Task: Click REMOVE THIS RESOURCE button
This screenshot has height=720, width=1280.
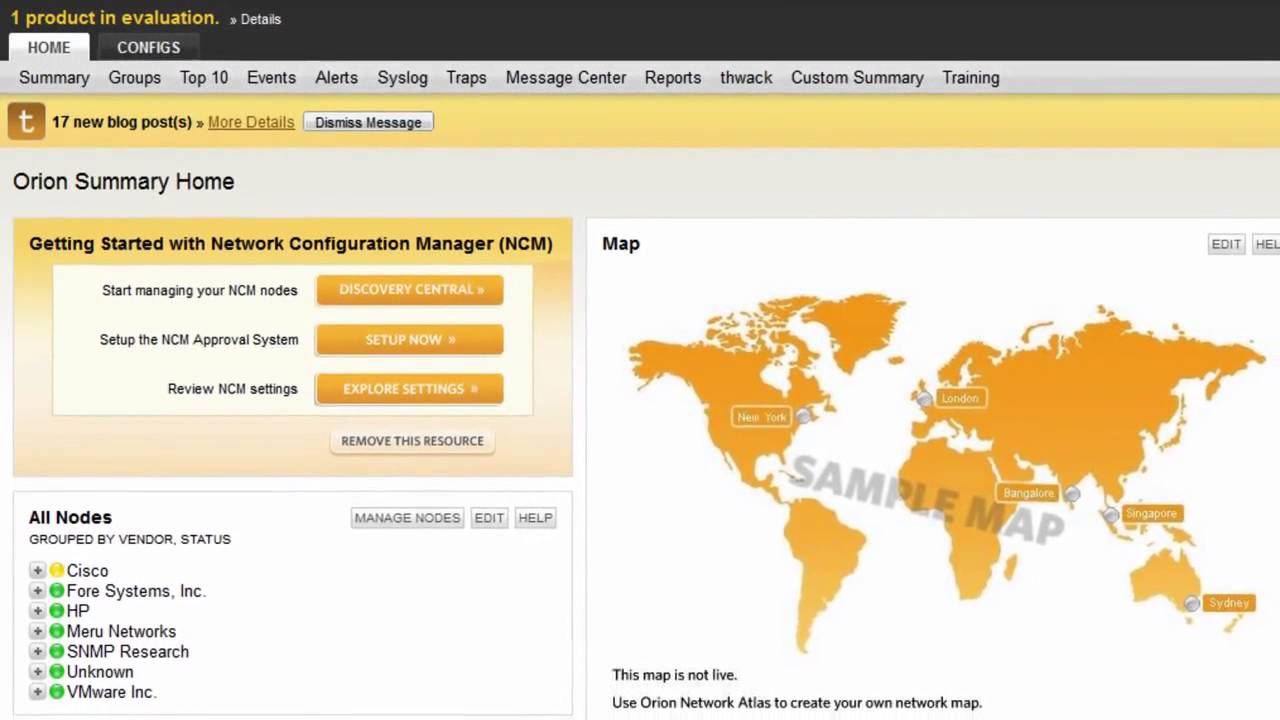Action: tap(412, 441)
